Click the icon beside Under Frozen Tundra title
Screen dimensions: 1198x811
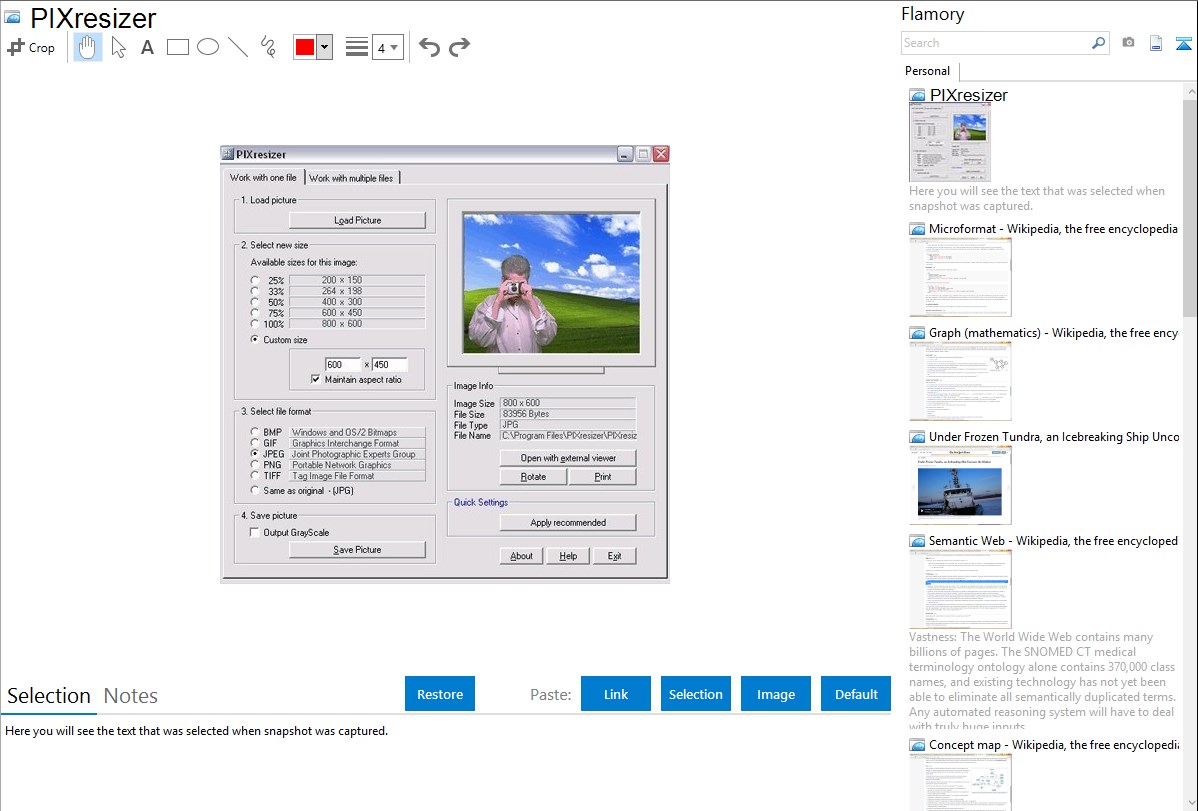tap(917, 437)
